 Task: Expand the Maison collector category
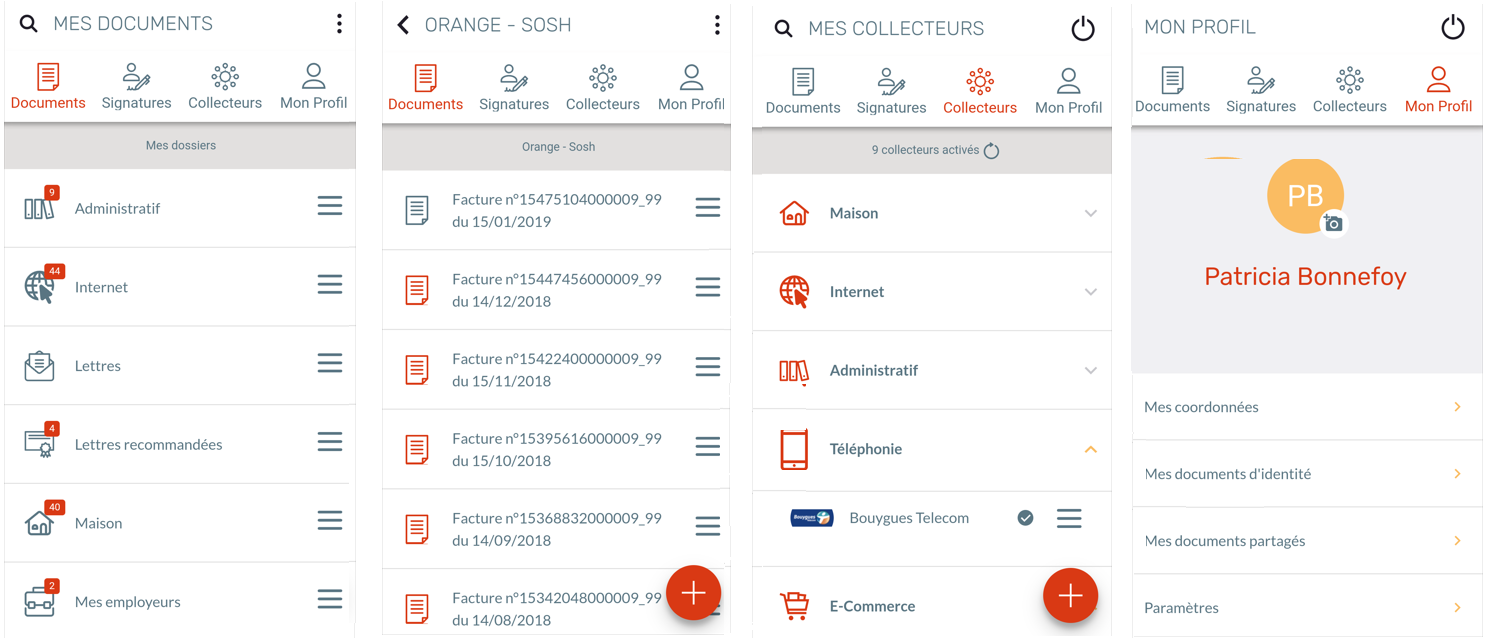pyautogui.click(x=1090, y=213)
